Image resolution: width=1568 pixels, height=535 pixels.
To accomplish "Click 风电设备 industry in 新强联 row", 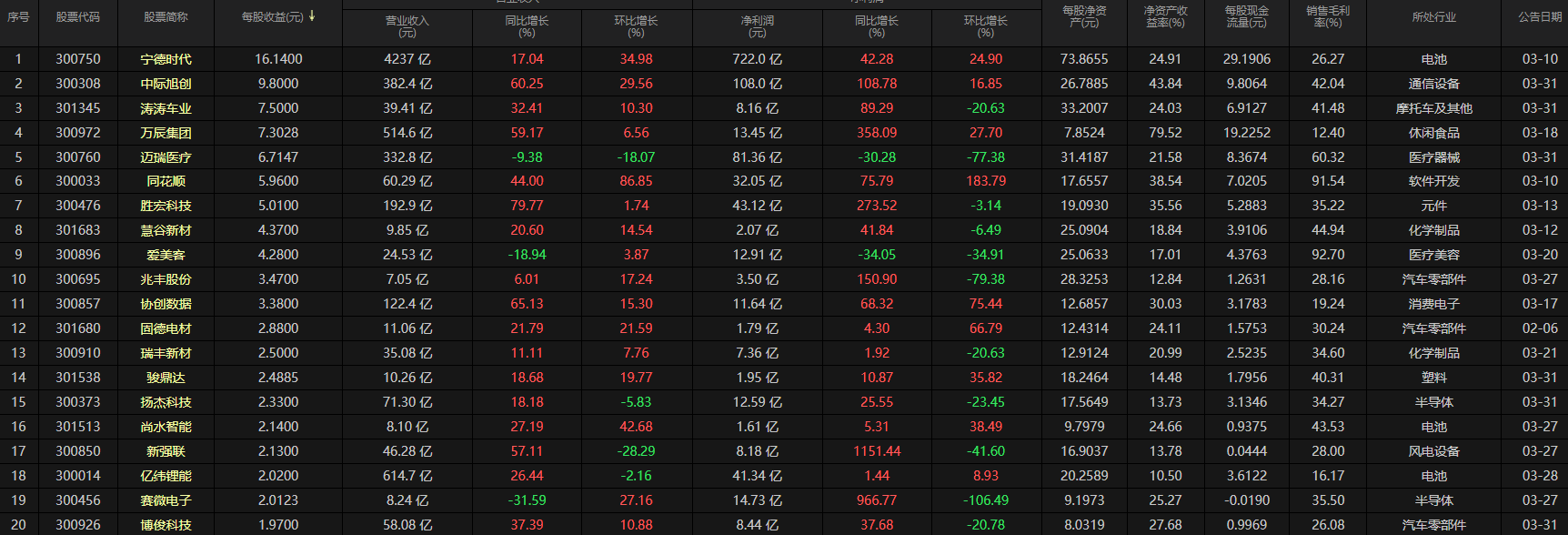I will tap(1433, 451).
